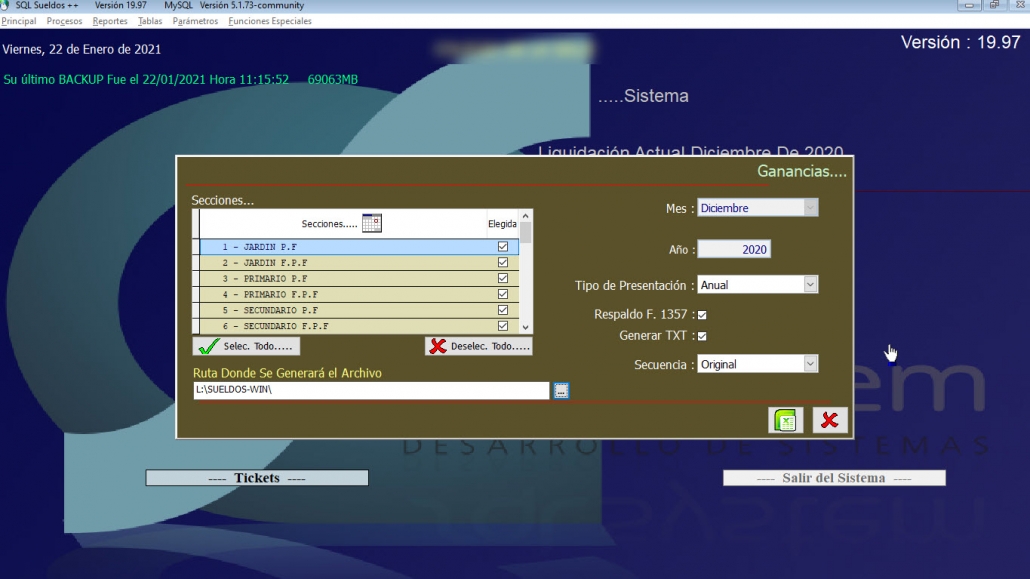This screenshot has width=1030, height=579.
Task: Open the Mes dropdown showing Diciembre
Action: (811, 208)
